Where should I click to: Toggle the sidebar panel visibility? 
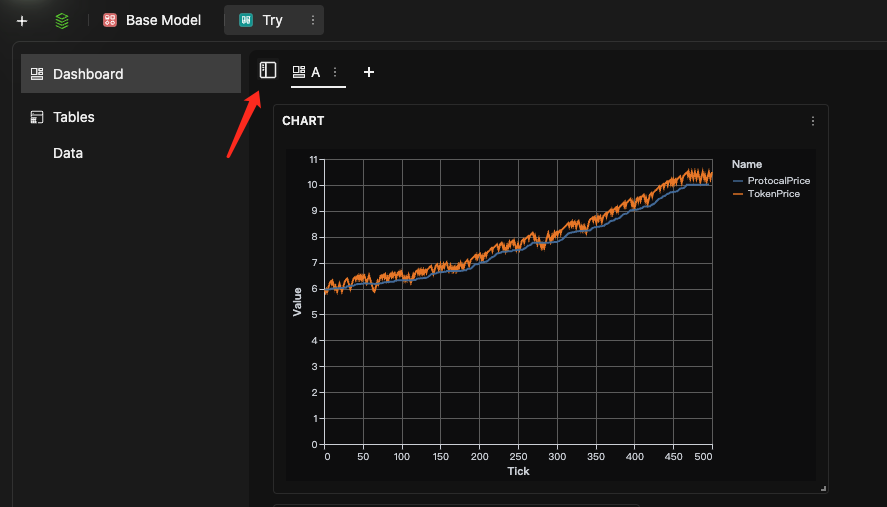tap(268, 70)
